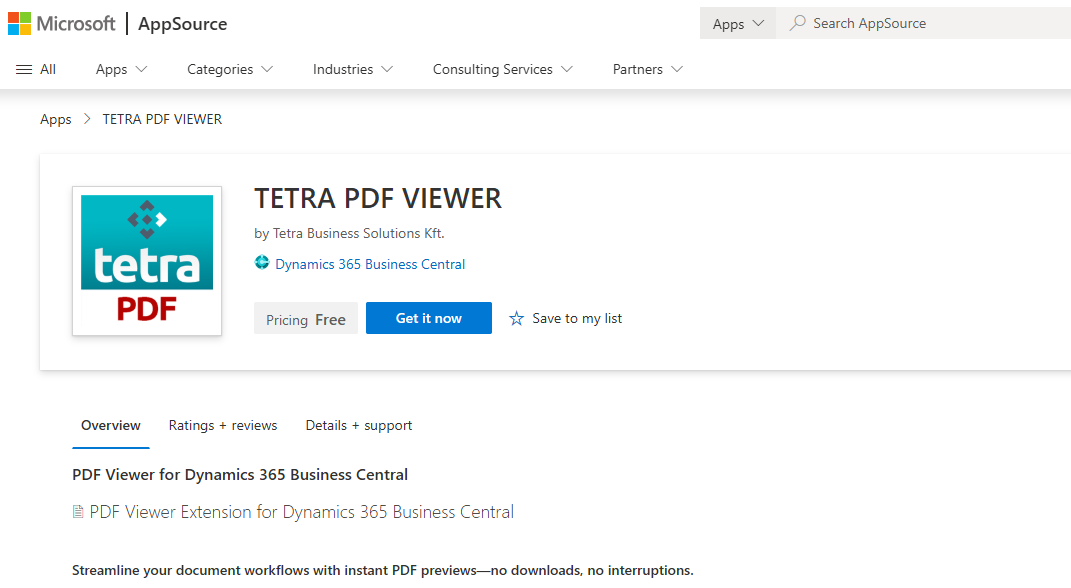
Task: Click the TETRA PDF logo thumbnail
Action: 146,260
